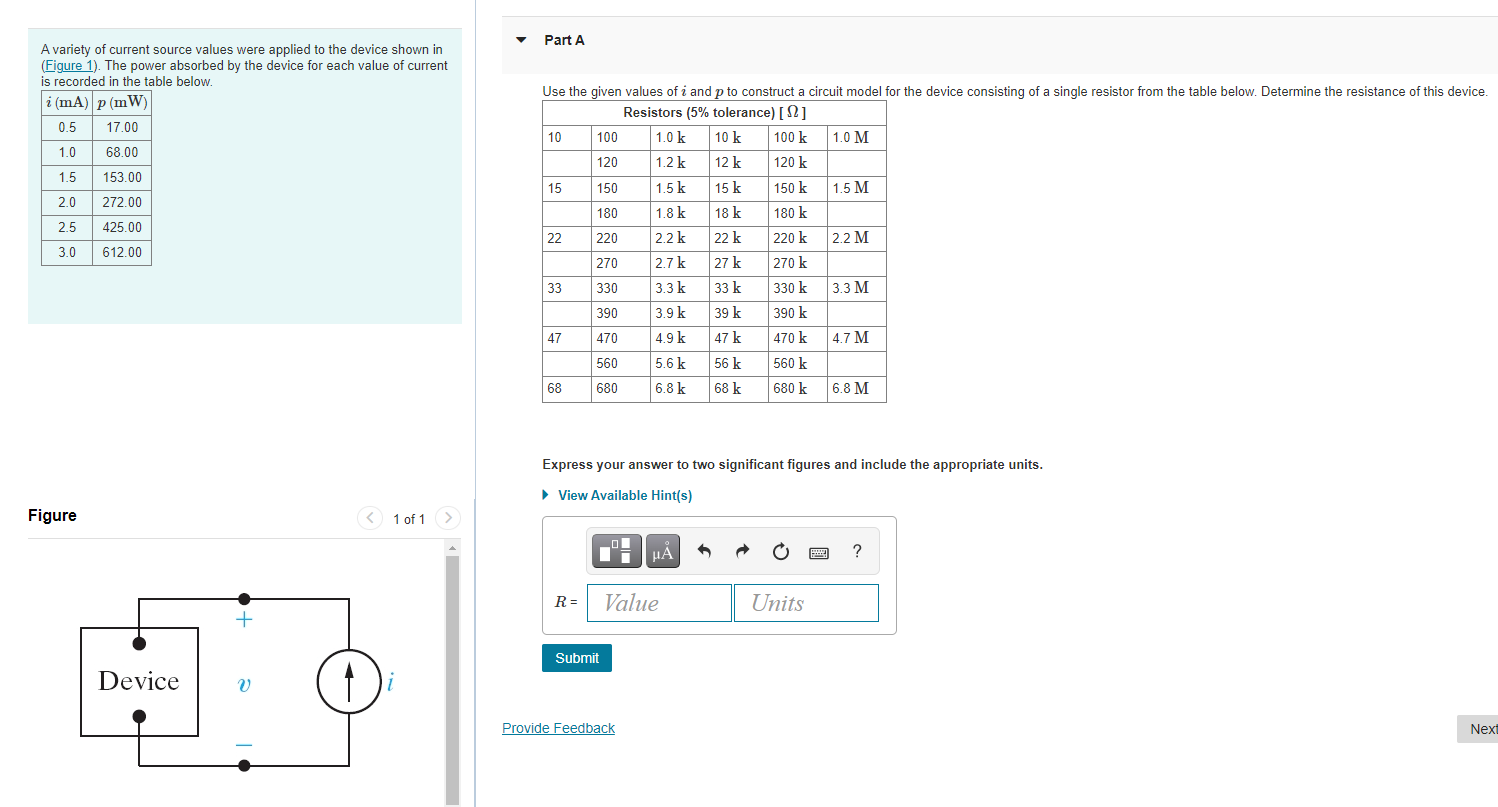
Task: Click inside the Units input box
Action: 806,602
